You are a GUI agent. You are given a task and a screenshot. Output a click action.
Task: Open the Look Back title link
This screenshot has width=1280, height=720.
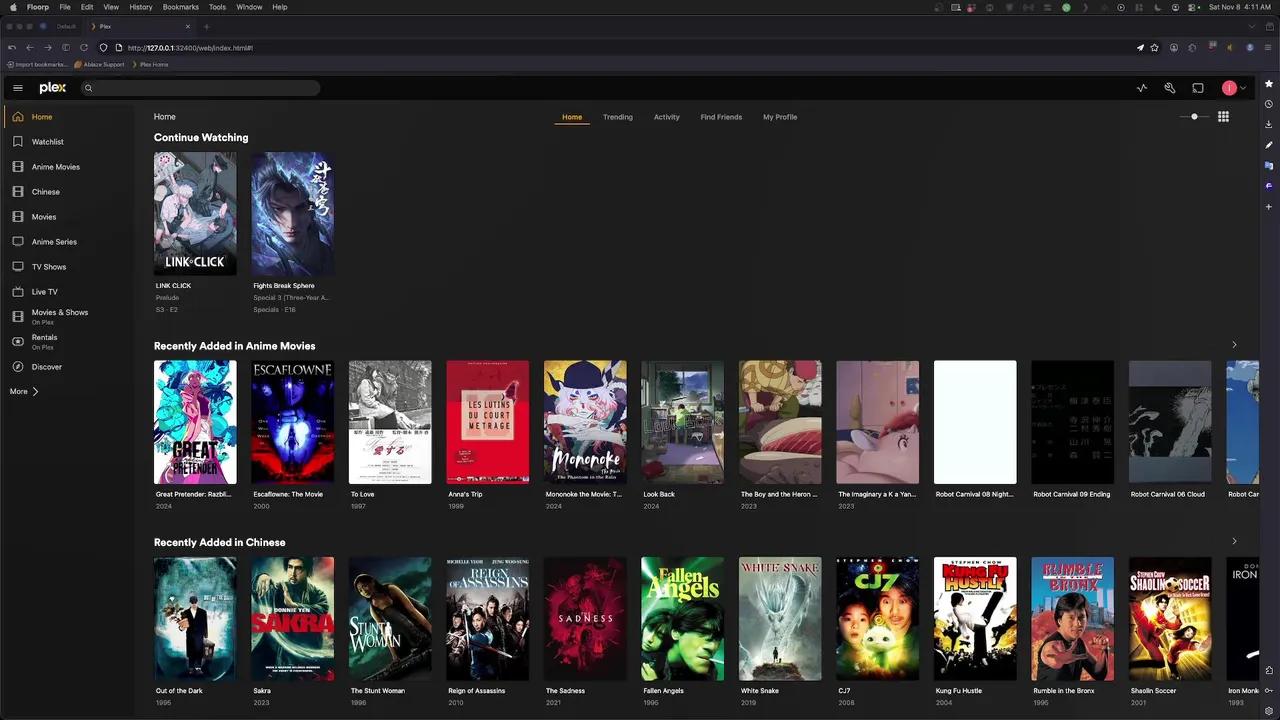click(x=659, y=494)
